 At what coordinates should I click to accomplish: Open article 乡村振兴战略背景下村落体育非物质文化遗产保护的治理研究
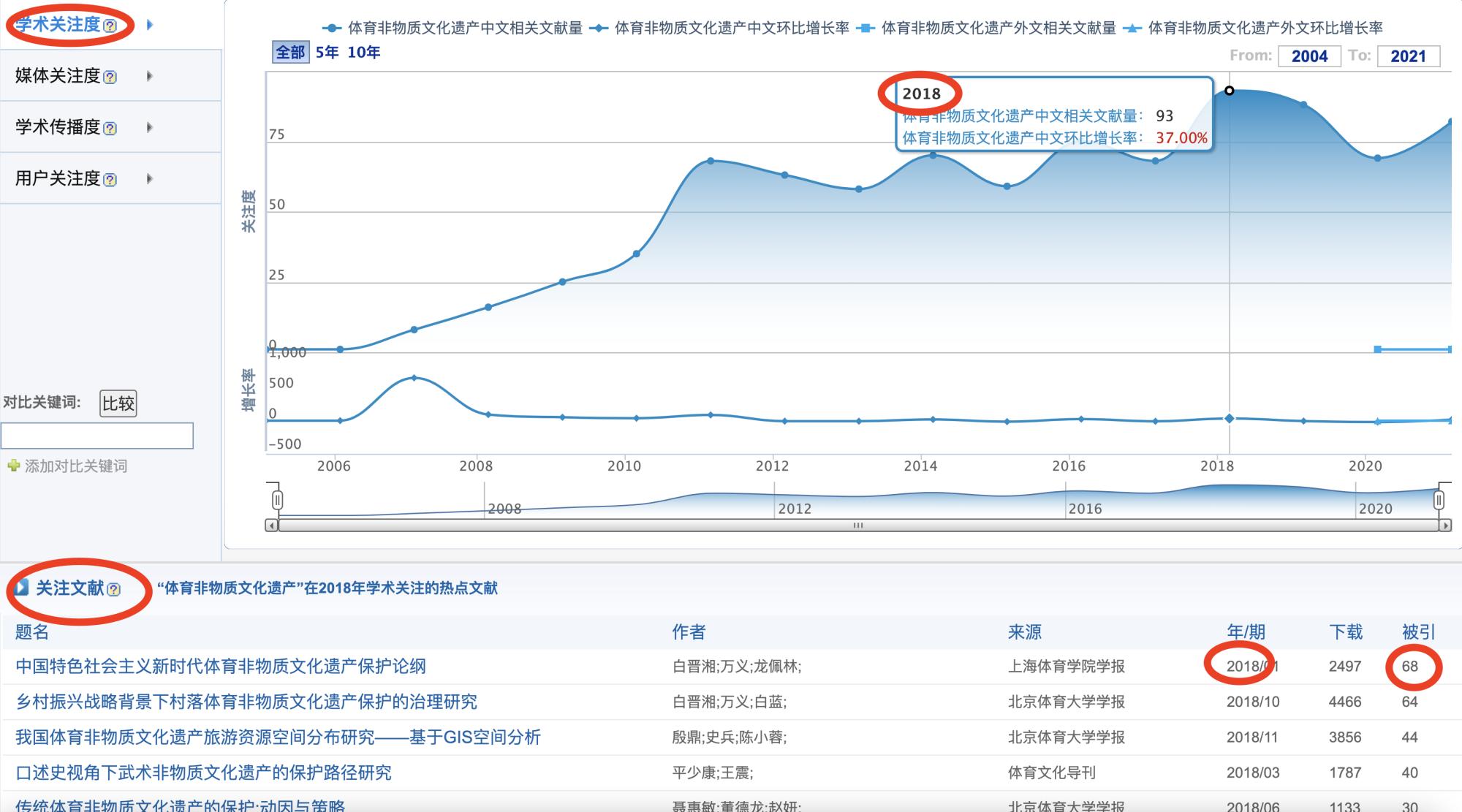pos(246,702)
